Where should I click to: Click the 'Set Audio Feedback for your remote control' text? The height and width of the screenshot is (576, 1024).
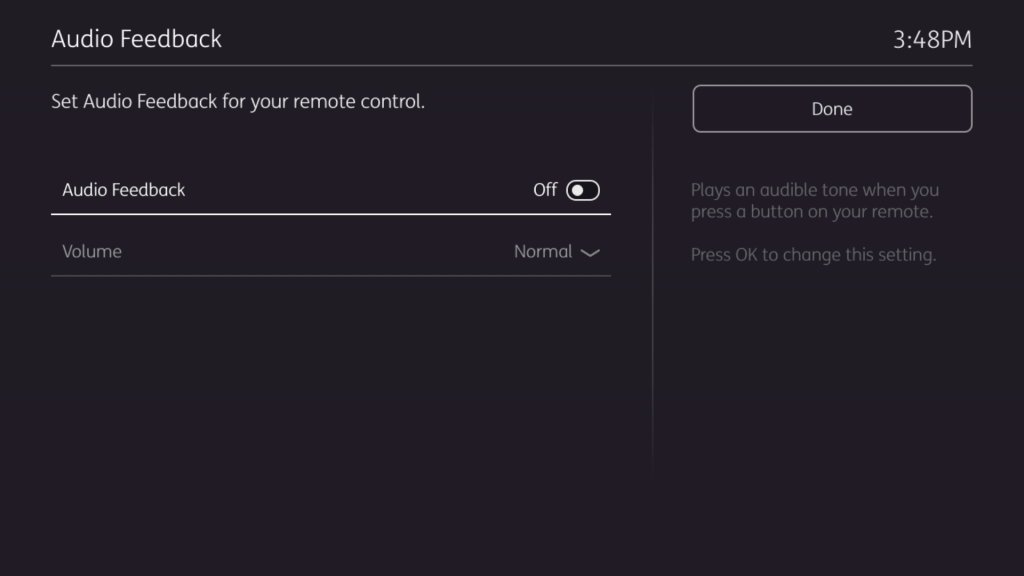(238, 101)
